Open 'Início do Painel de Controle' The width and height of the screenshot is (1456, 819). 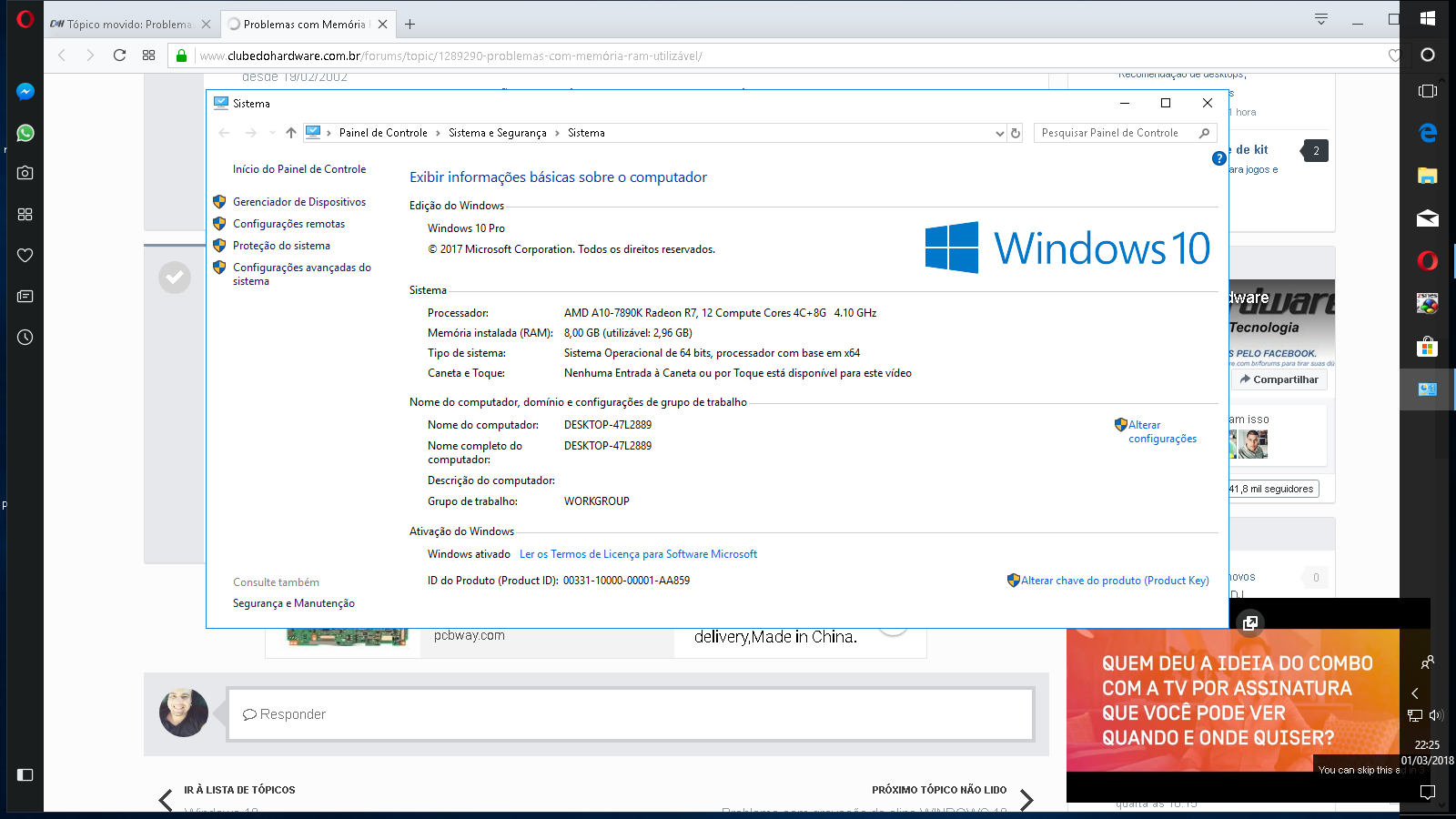click(299, 169)
